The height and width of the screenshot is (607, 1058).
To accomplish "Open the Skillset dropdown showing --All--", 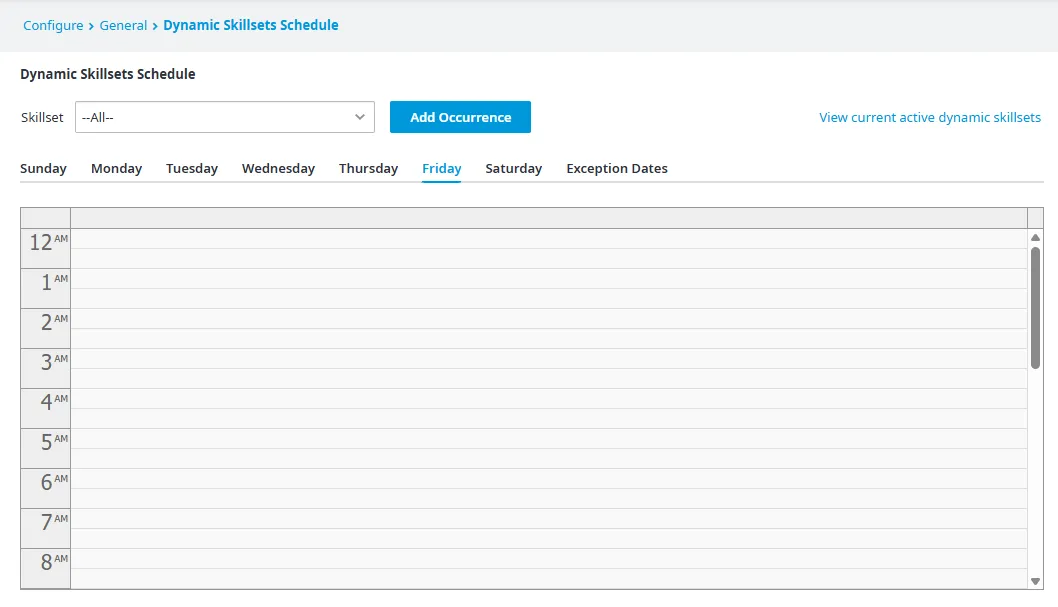I will [x=225, y=117].
